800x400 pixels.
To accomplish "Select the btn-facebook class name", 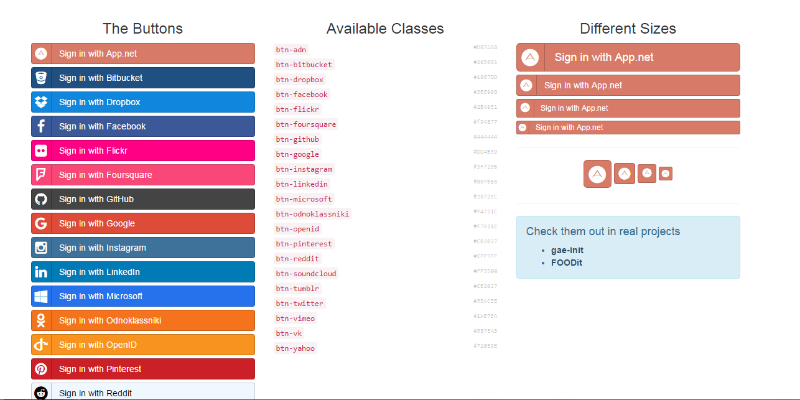I will 302,94.
